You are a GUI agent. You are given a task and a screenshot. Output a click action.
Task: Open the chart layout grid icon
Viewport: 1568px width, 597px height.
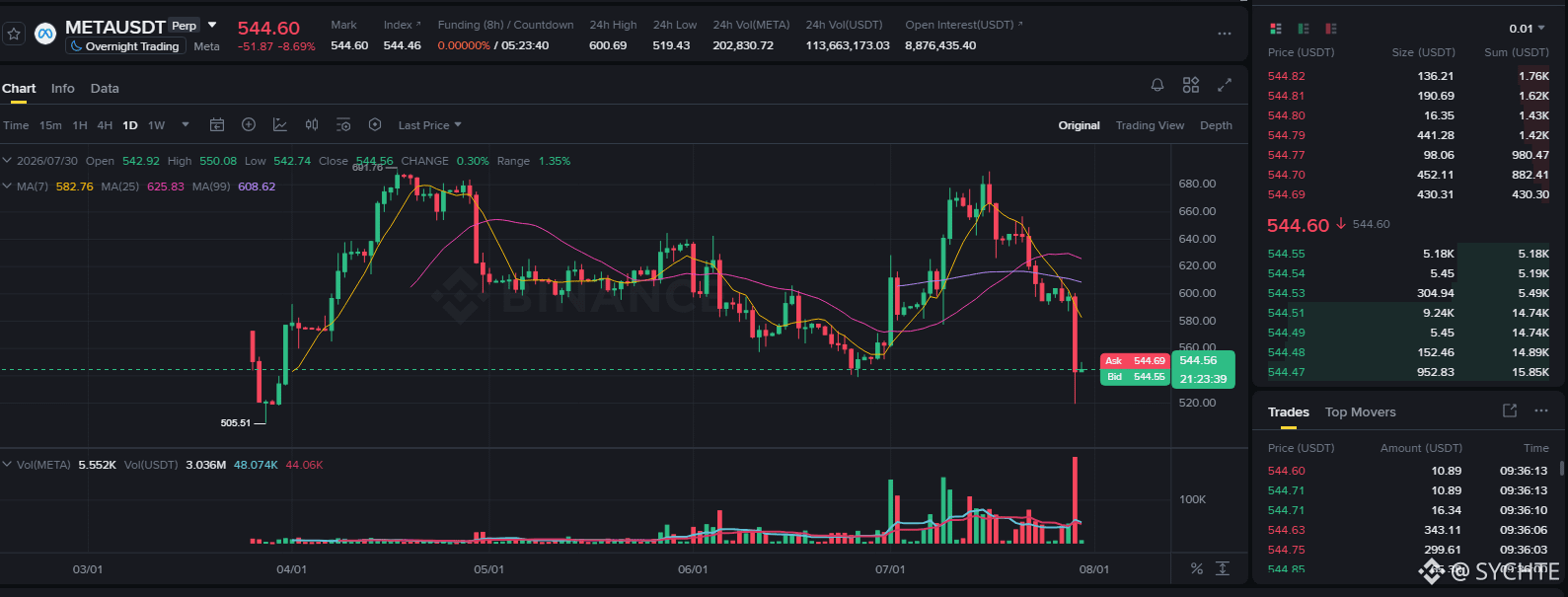[1191, 85]
